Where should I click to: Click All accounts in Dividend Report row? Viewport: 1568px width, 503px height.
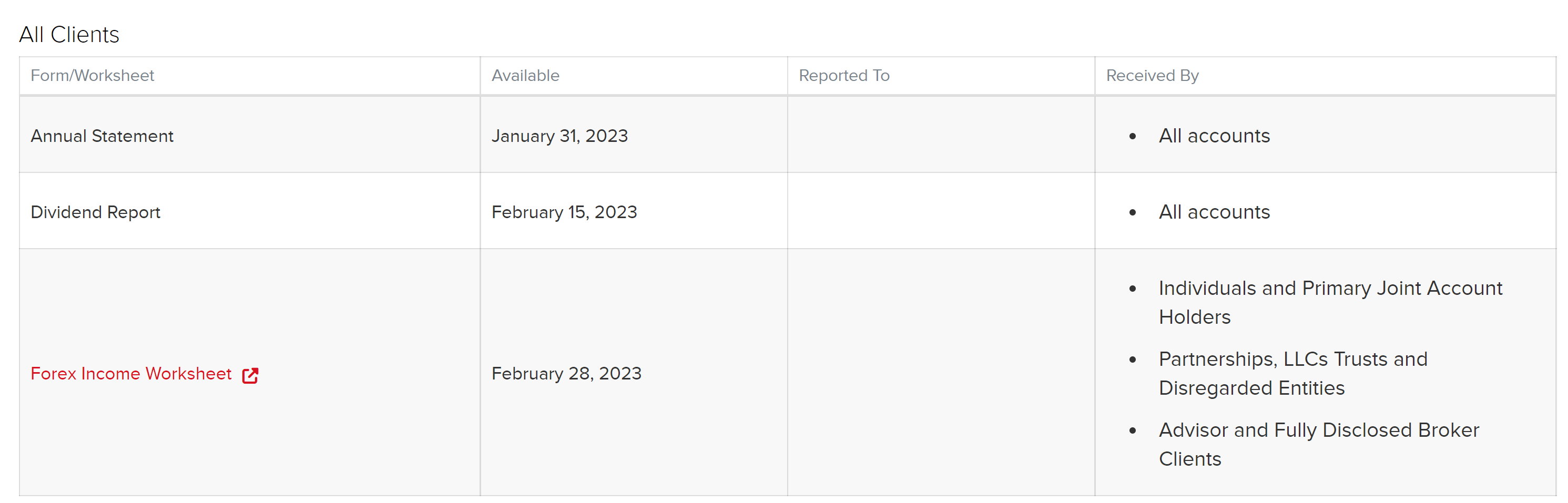click(x=1214, y=212)
